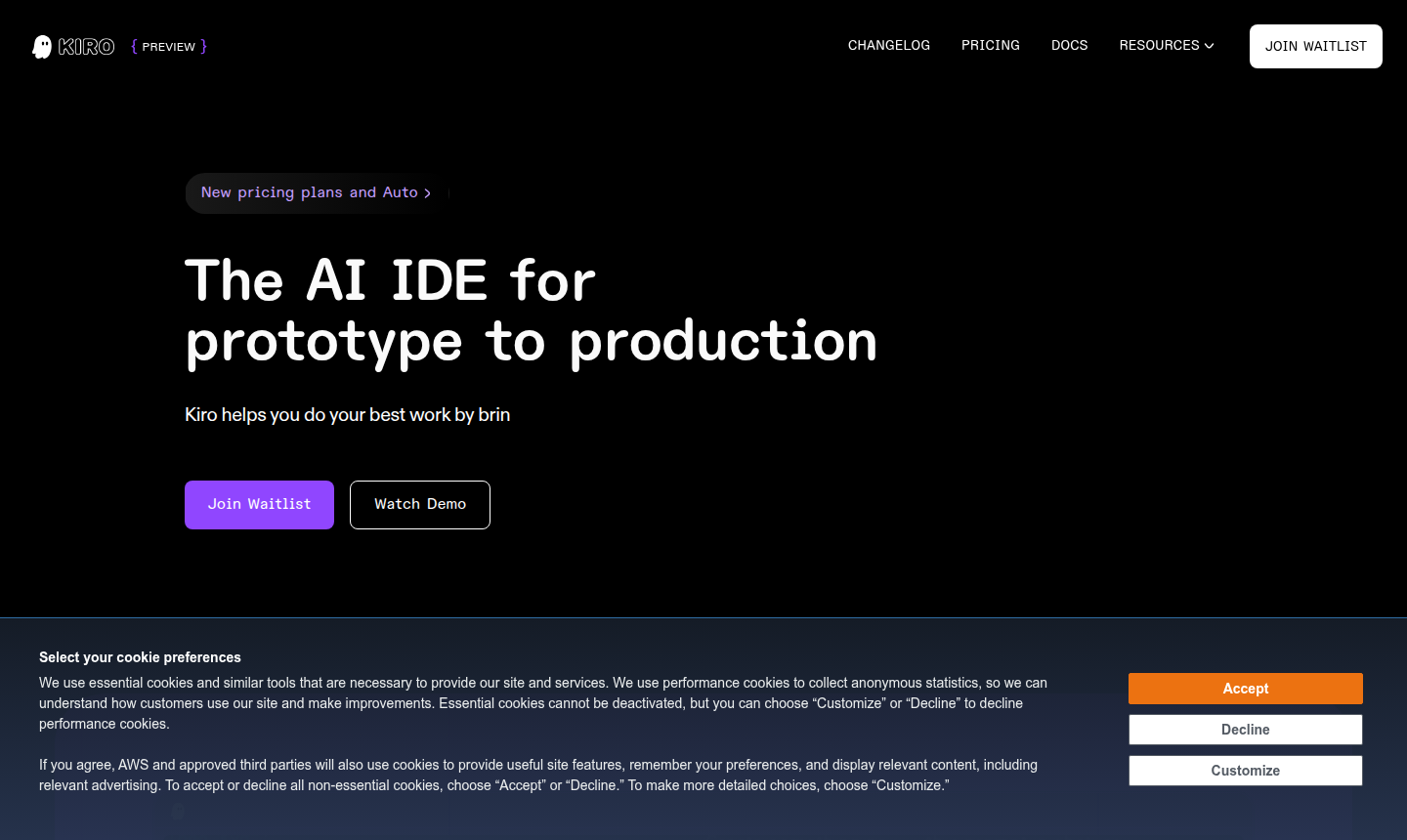Screen dimensions: 1407x840
Task: Customize cookie preferences
Action: coord(1245,771)
